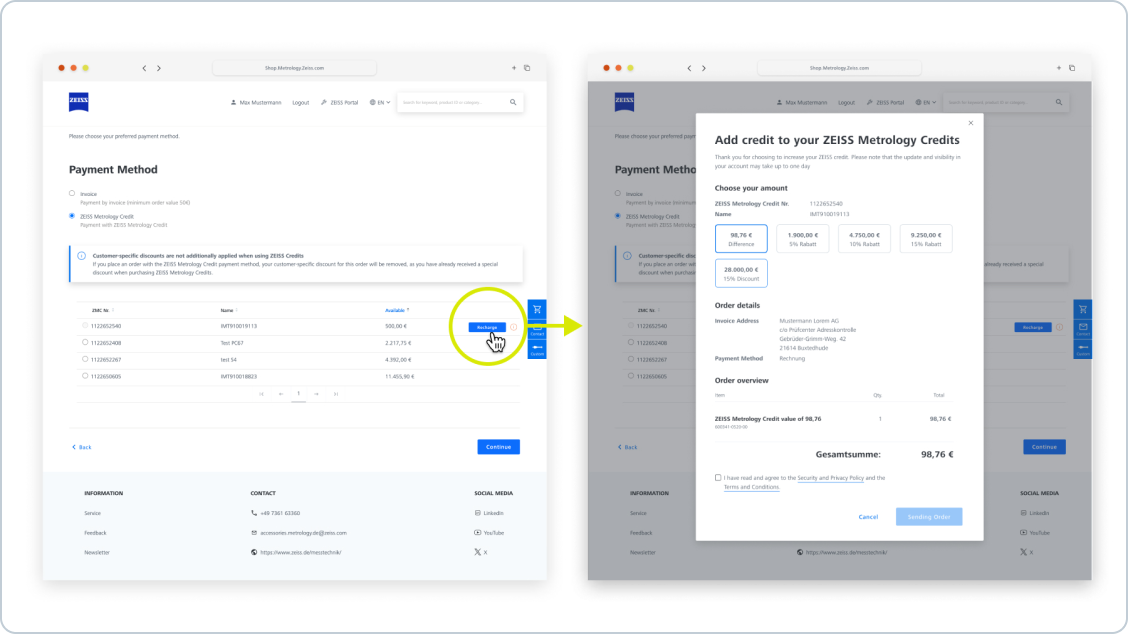Expand the EN language dropdown in left window
This screenshot has width=1128, height=634.
(x=379, y=102)
